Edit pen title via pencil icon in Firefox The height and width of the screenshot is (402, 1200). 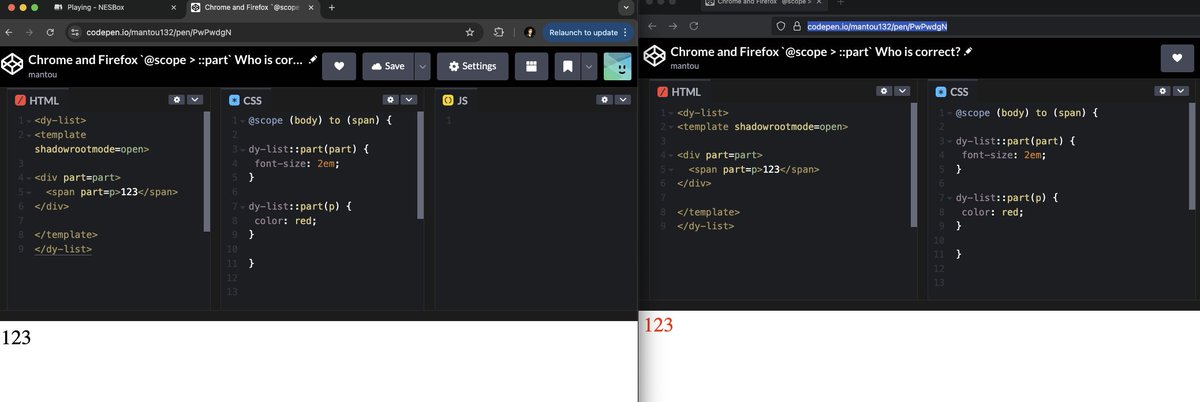[967, 50]
